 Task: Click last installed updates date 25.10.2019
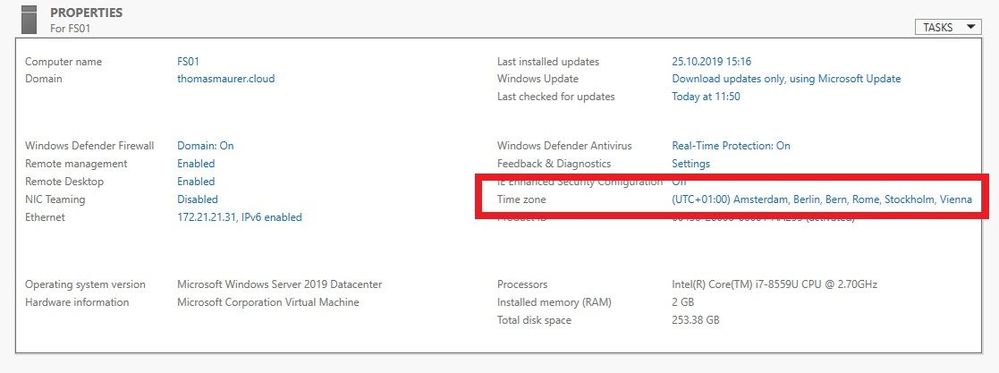click(x=712, y=62)
